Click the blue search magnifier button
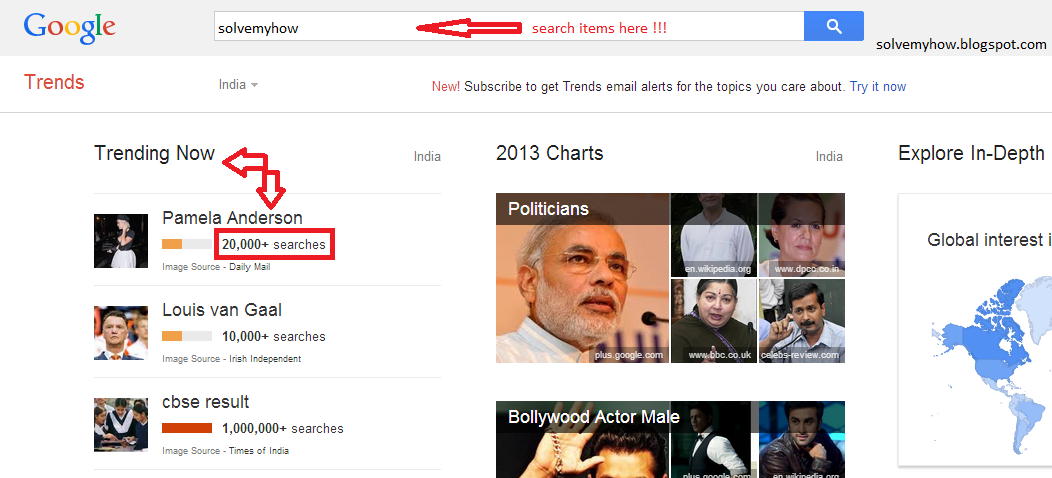1052x478 pixels. [x=833, y=26]
